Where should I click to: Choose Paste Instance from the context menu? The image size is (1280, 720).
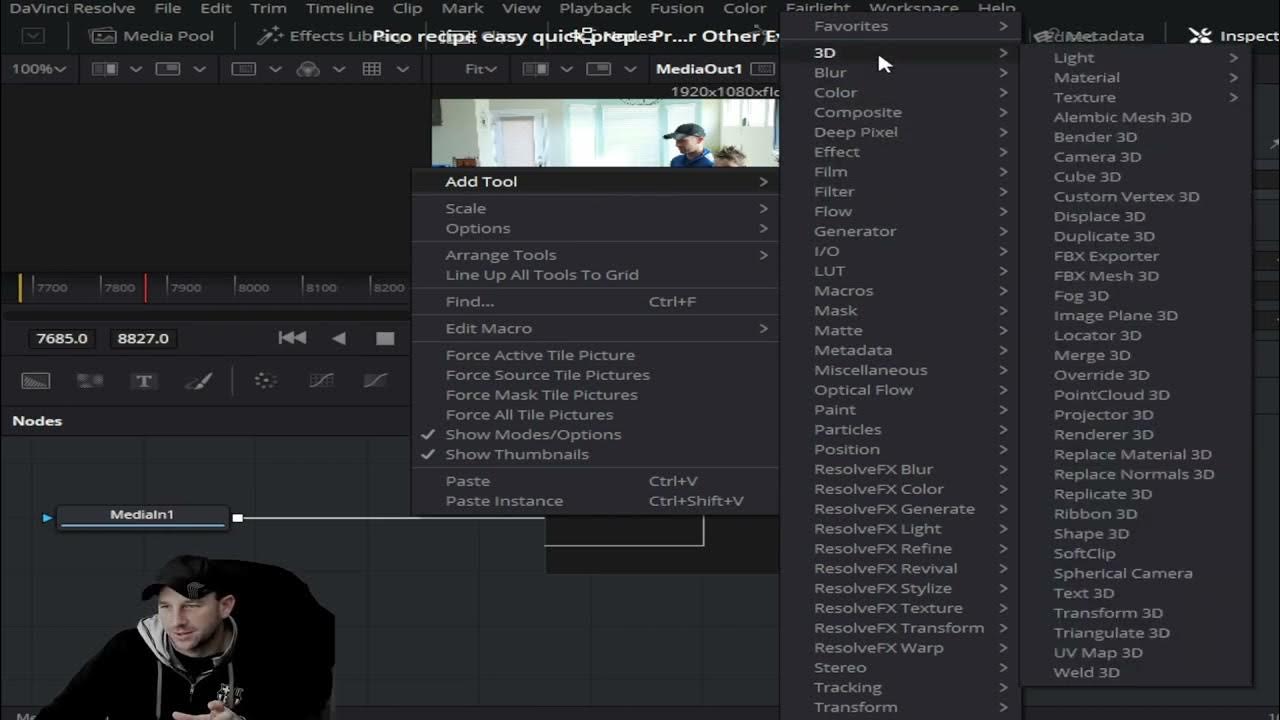[596, 501]
